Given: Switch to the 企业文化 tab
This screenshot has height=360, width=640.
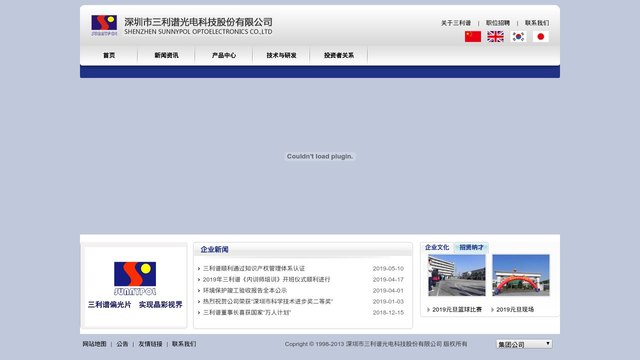Looking at the screenshot, I should pyautogui.click(x=437, y=247).
